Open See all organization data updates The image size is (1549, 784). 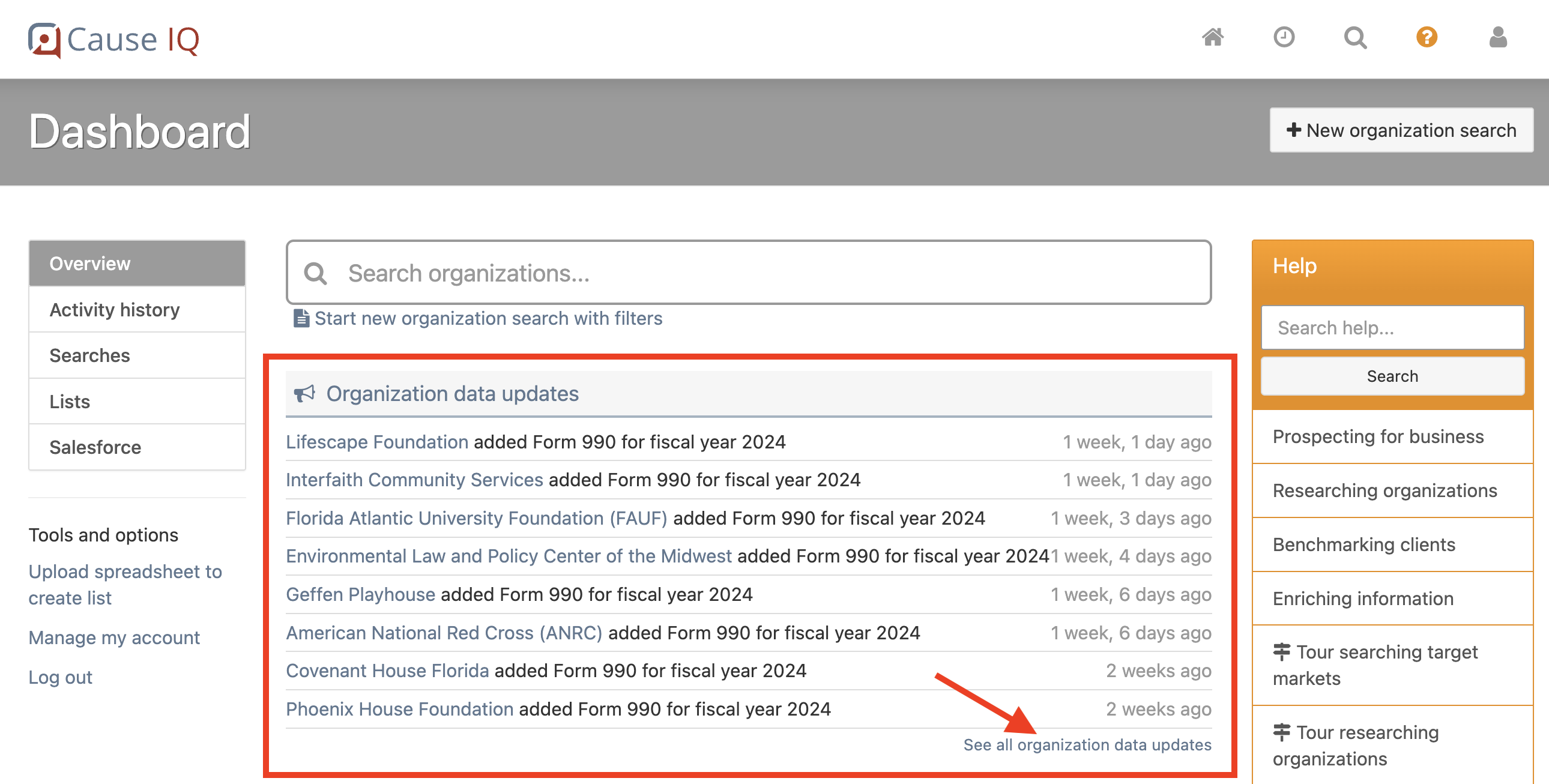pos(1089,744)
